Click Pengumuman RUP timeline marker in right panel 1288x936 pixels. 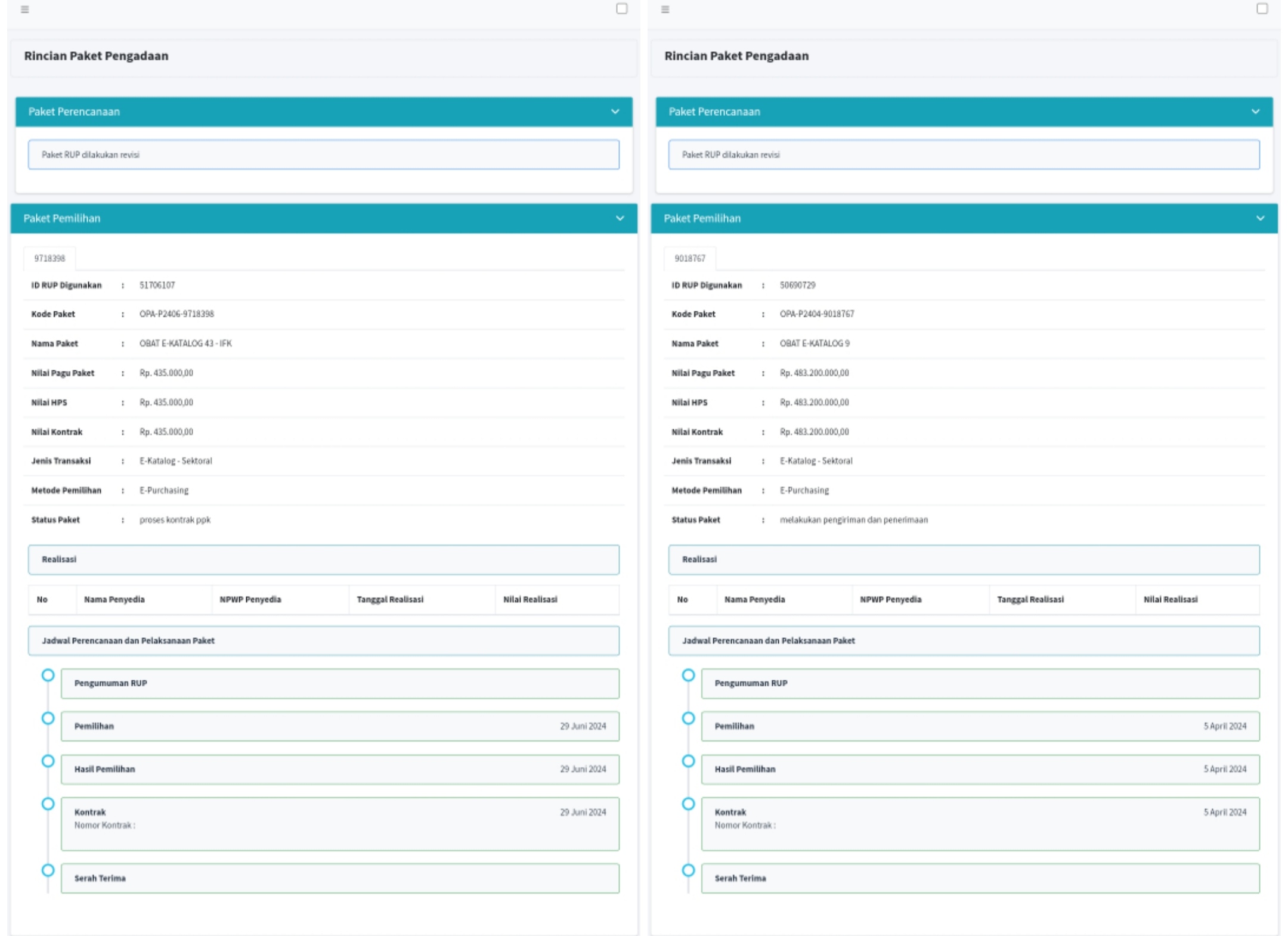pyautogui.click(x=689, y=675)
